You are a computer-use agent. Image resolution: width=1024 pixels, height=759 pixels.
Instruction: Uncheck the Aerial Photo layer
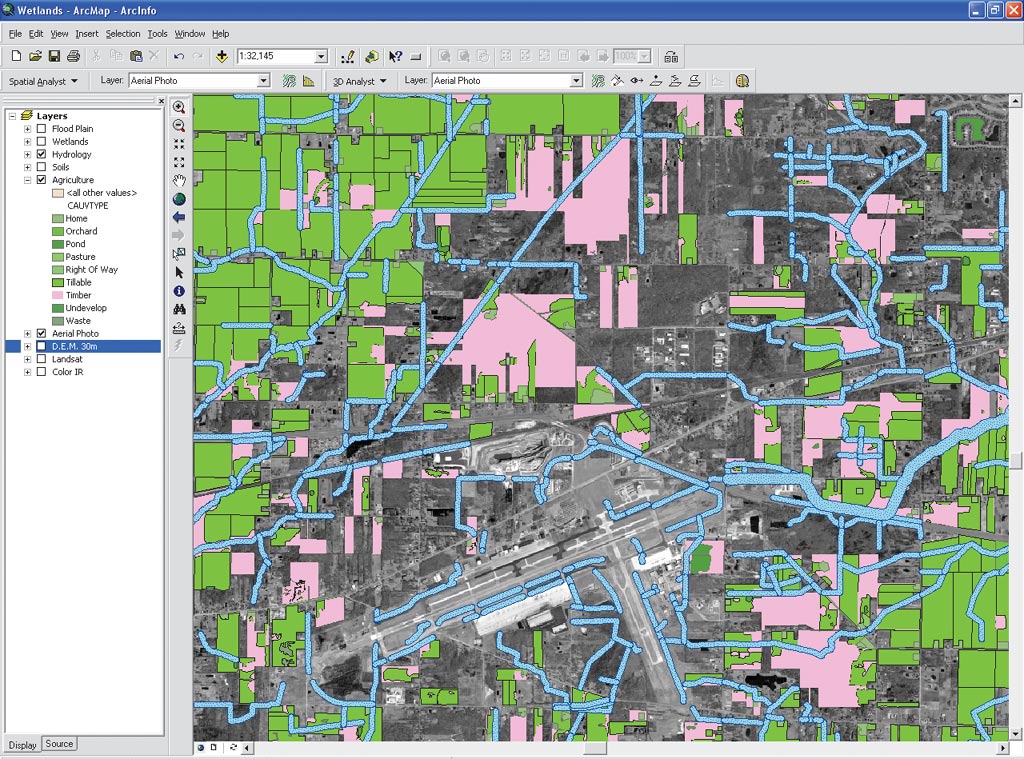[42, 333]
